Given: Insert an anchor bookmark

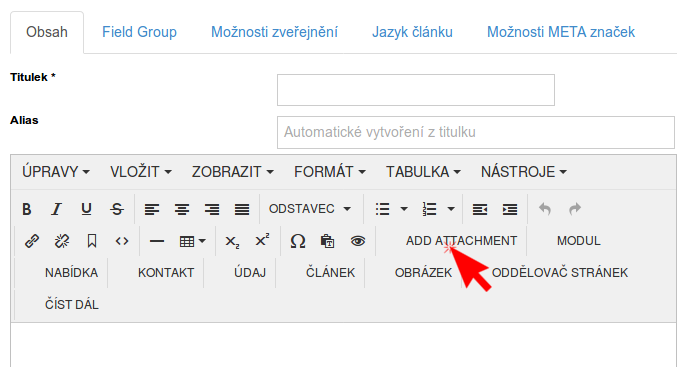Looking at the screenshot, I should pos(92,241).
